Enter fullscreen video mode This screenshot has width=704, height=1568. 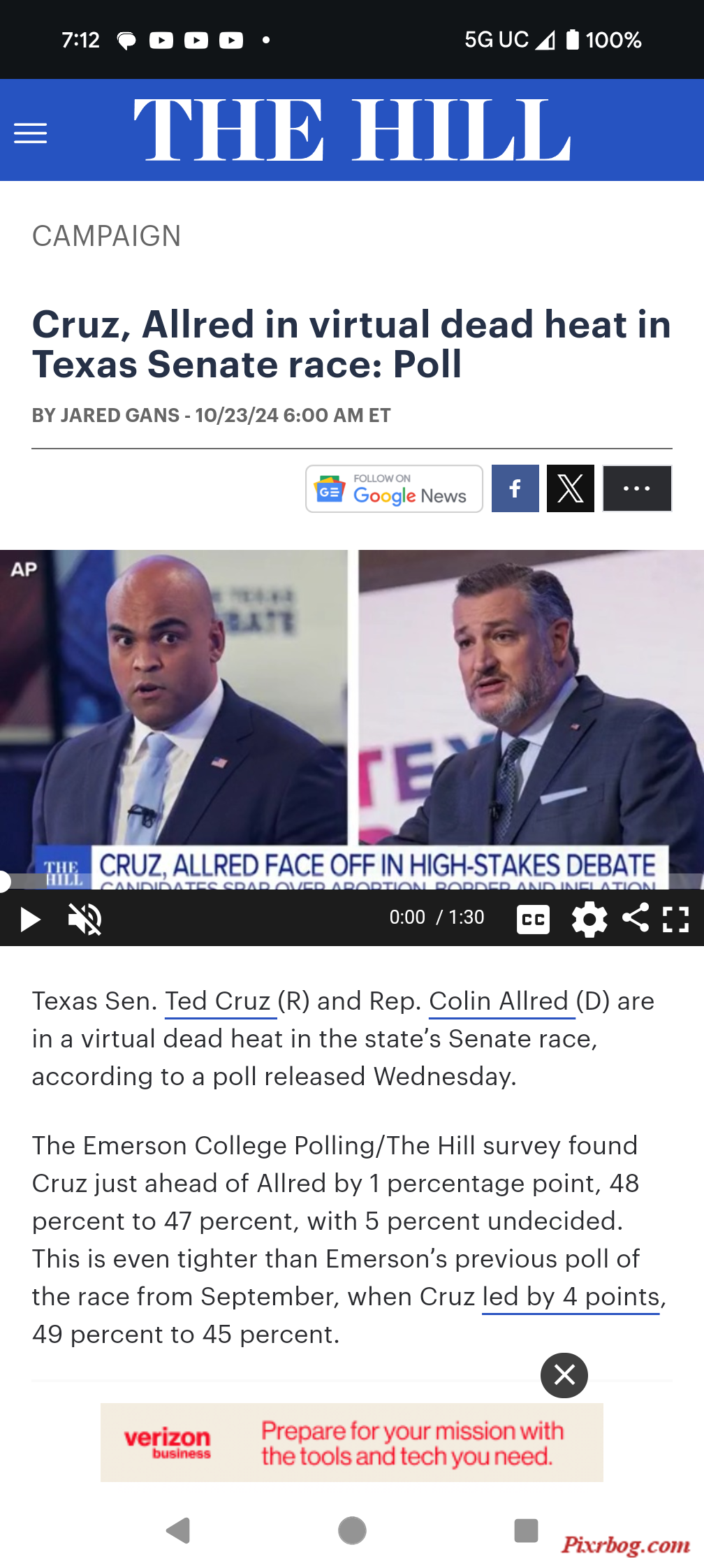click(x=675, y=919)
